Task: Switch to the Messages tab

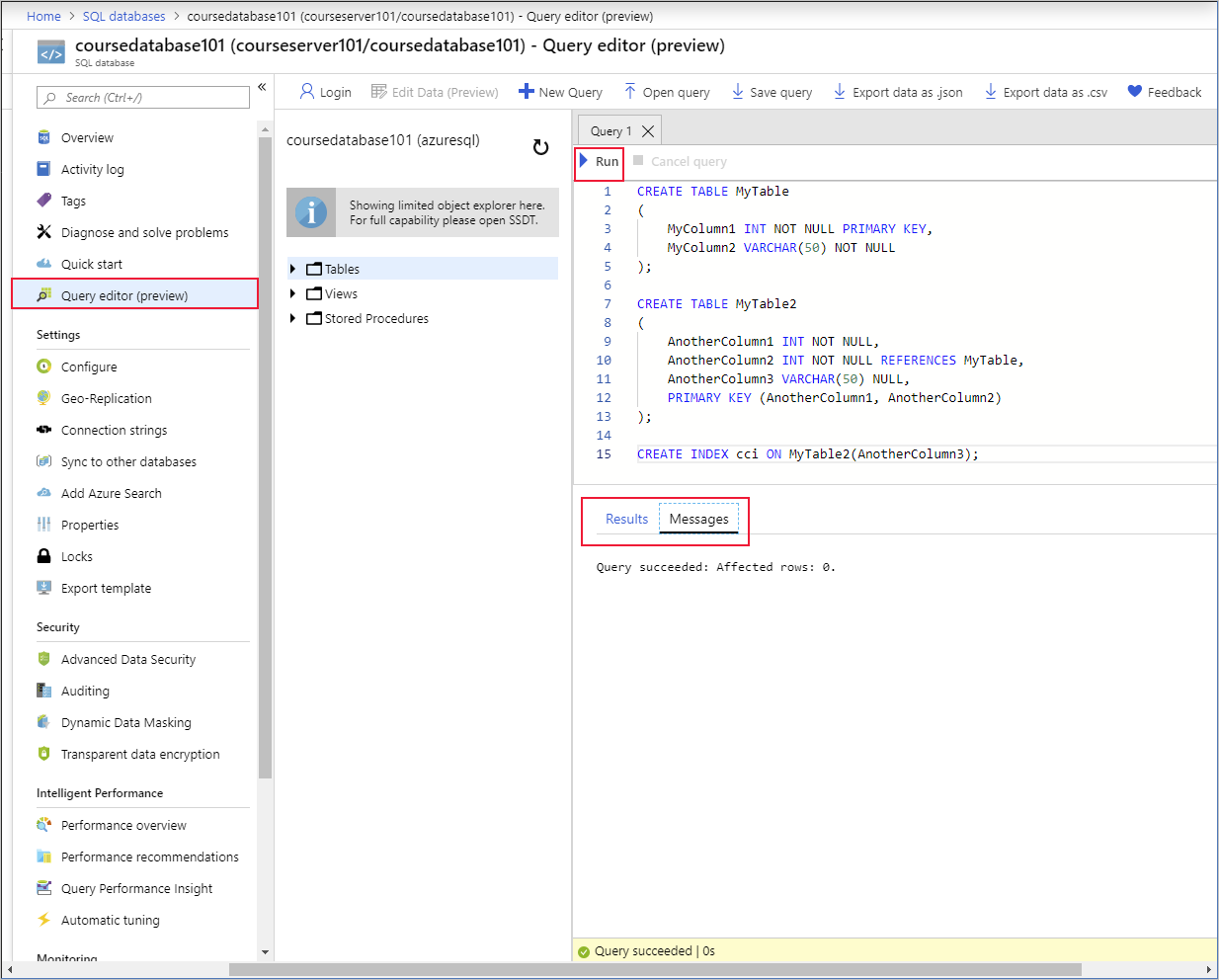Action: (x=698, y=518)
